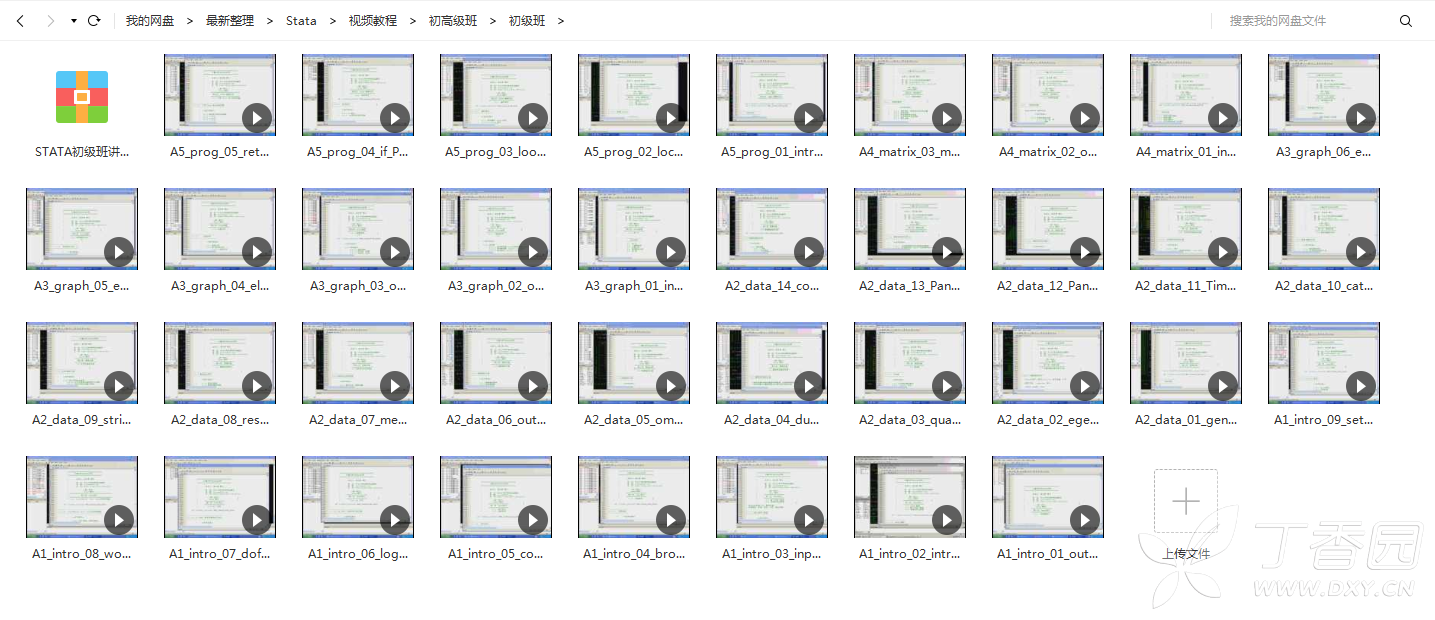Click the forward navigation arrow

50,21
